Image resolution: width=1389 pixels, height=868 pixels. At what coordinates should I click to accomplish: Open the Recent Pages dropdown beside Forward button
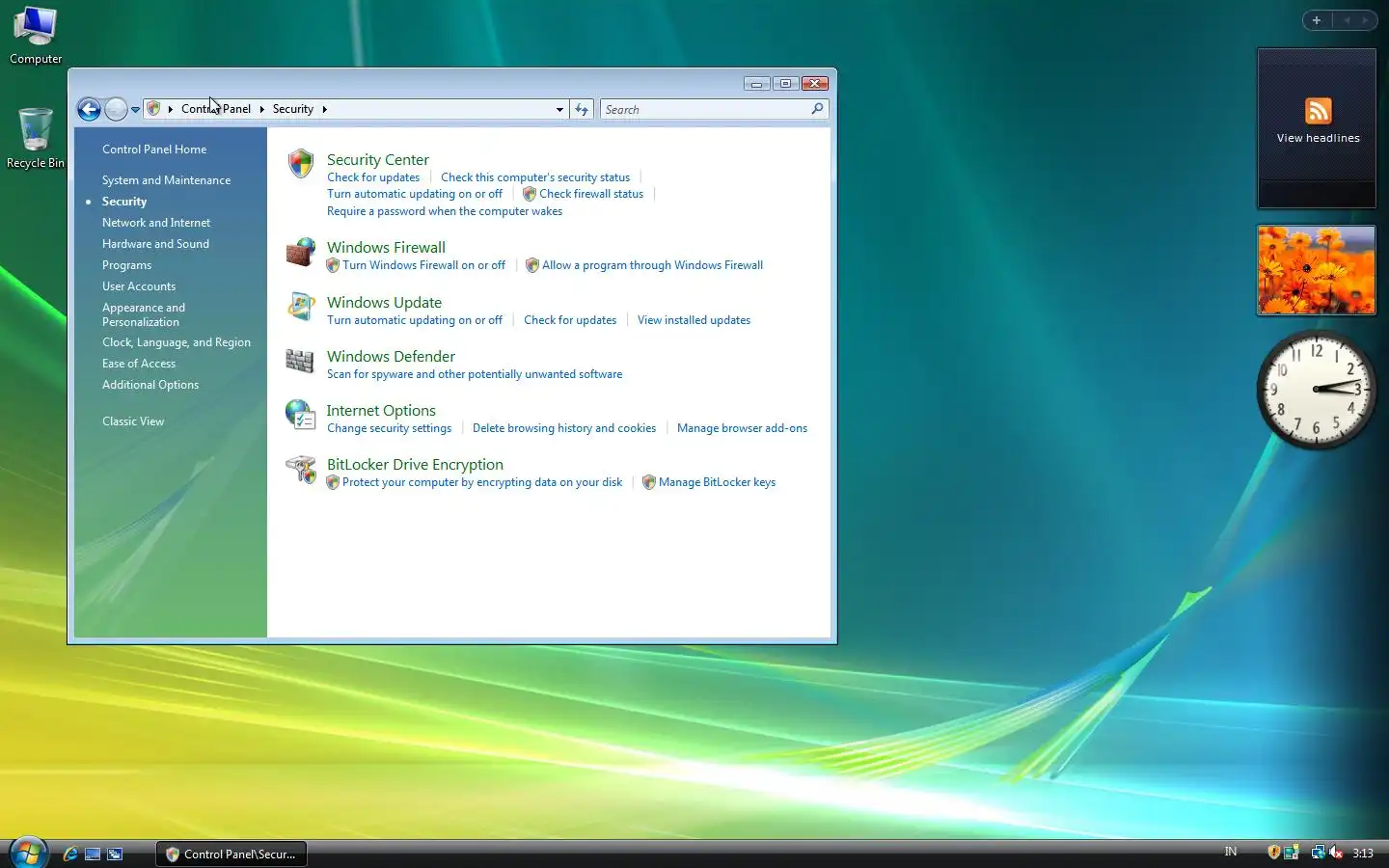[x=135, y=109]
